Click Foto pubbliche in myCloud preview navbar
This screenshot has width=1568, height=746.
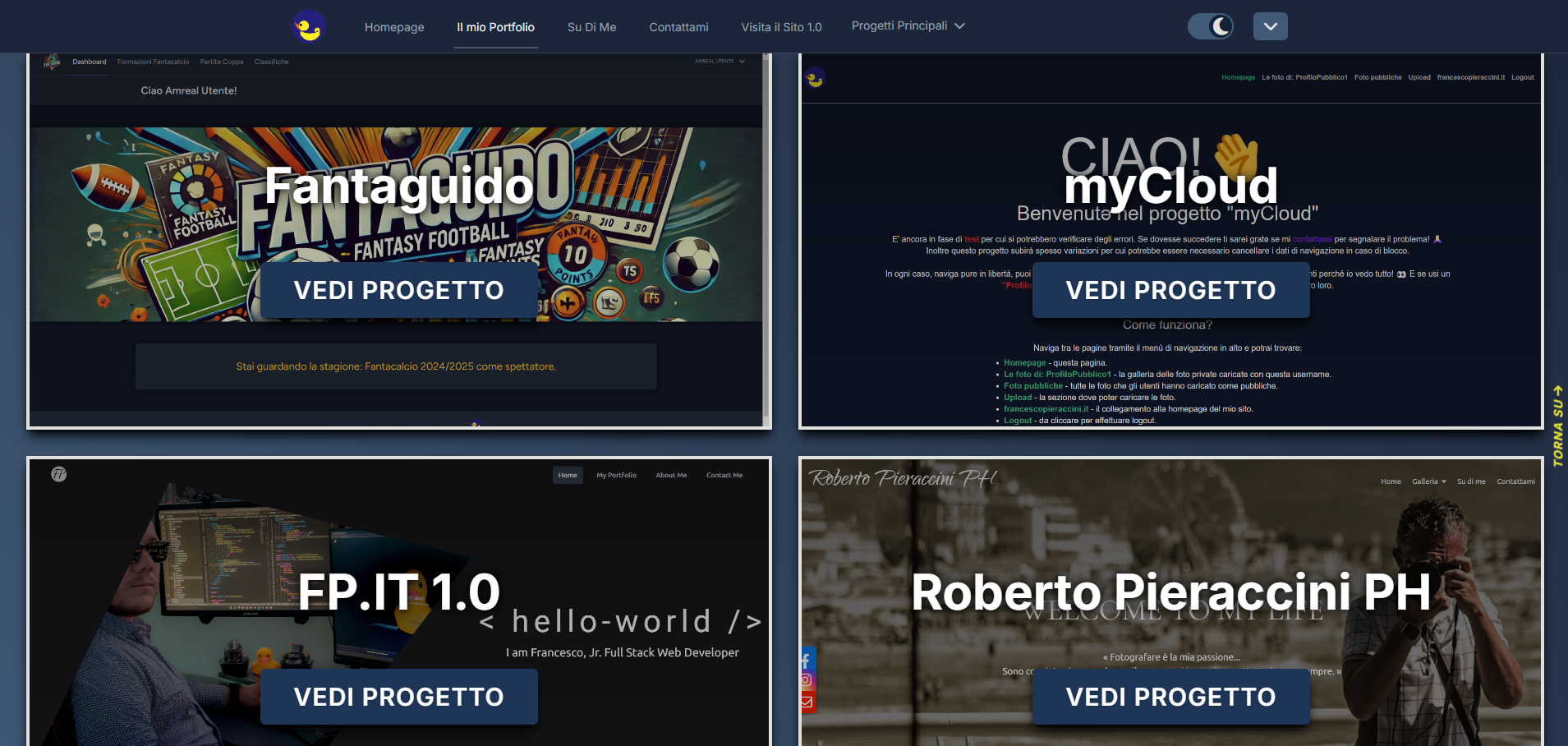tap(1378, 77)
